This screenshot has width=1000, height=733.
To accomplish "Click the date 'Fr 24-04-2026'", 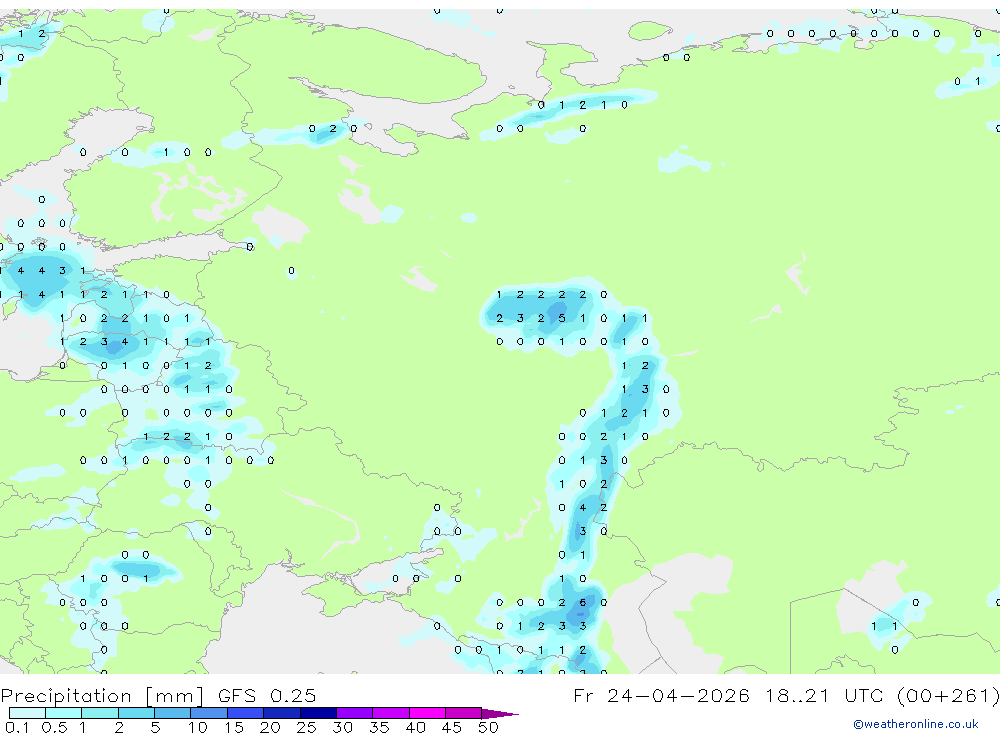I will 661,696.
